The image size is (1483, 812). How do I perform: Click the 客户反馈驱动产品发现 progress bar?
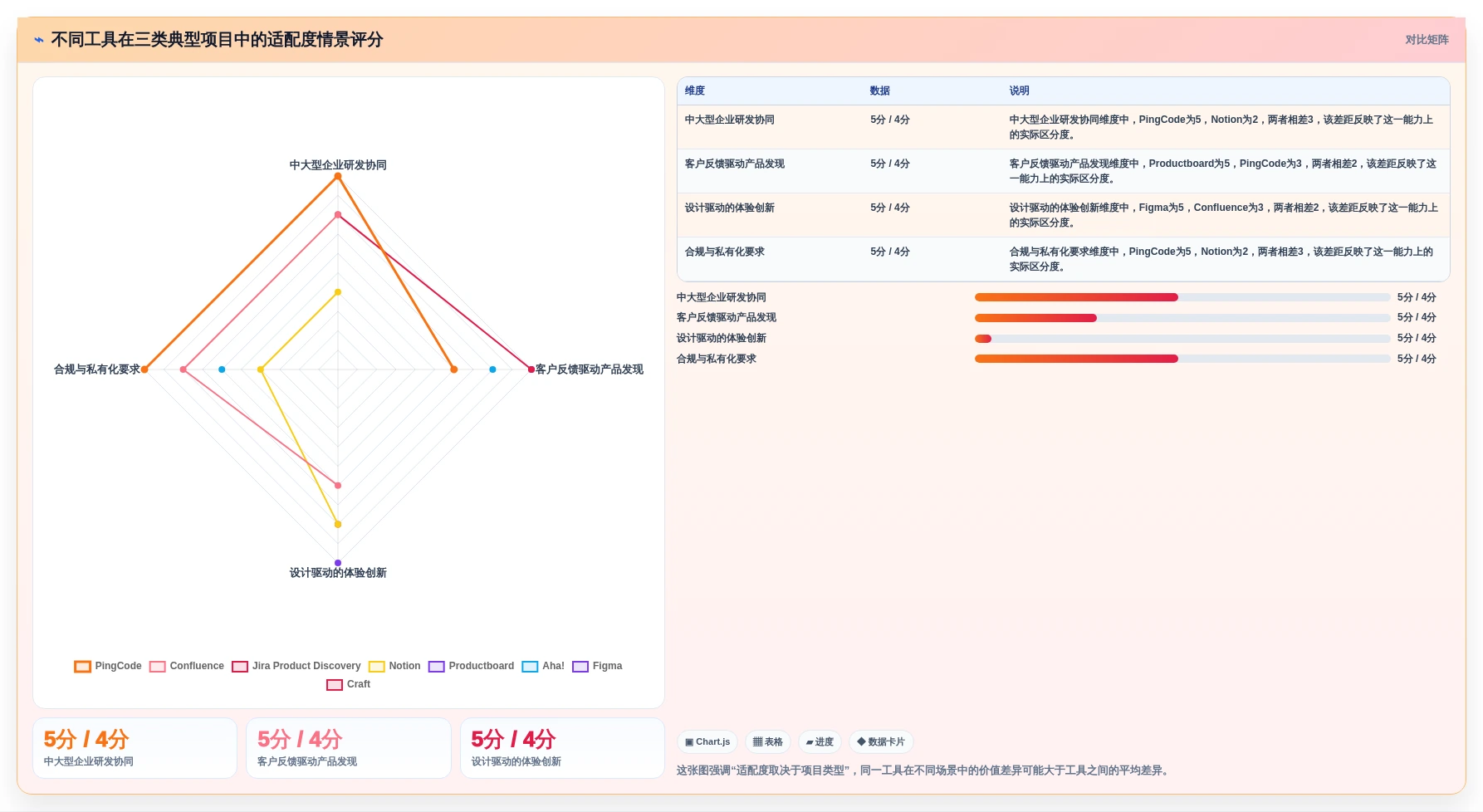coord(1182,318)
